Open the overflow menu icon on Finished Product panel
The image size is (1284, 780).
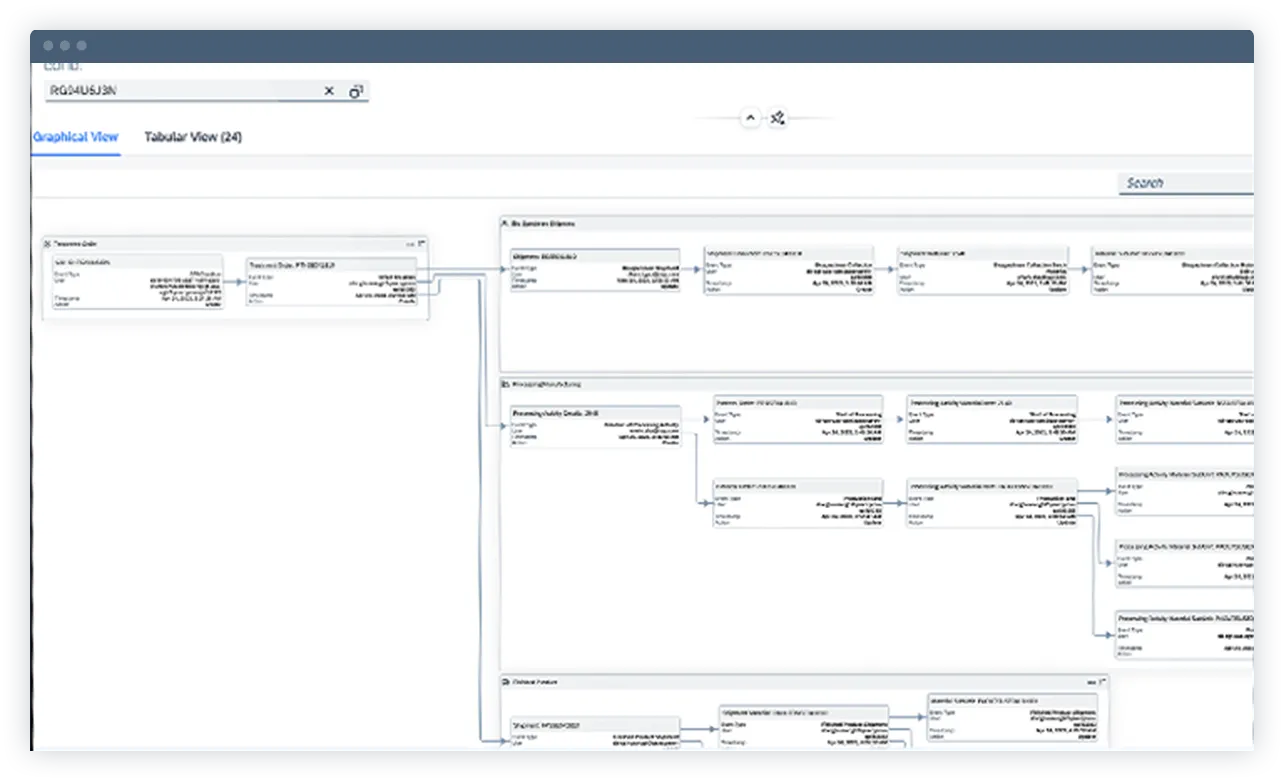pyautogui.click(x=1090, y=681)
